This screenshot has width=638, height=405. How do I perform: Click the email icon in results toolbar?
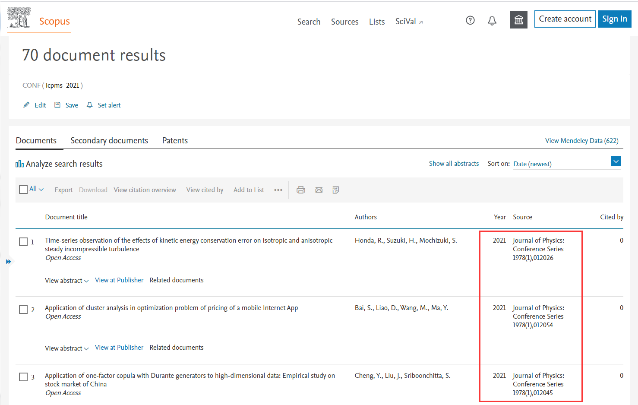pos(318,189)
